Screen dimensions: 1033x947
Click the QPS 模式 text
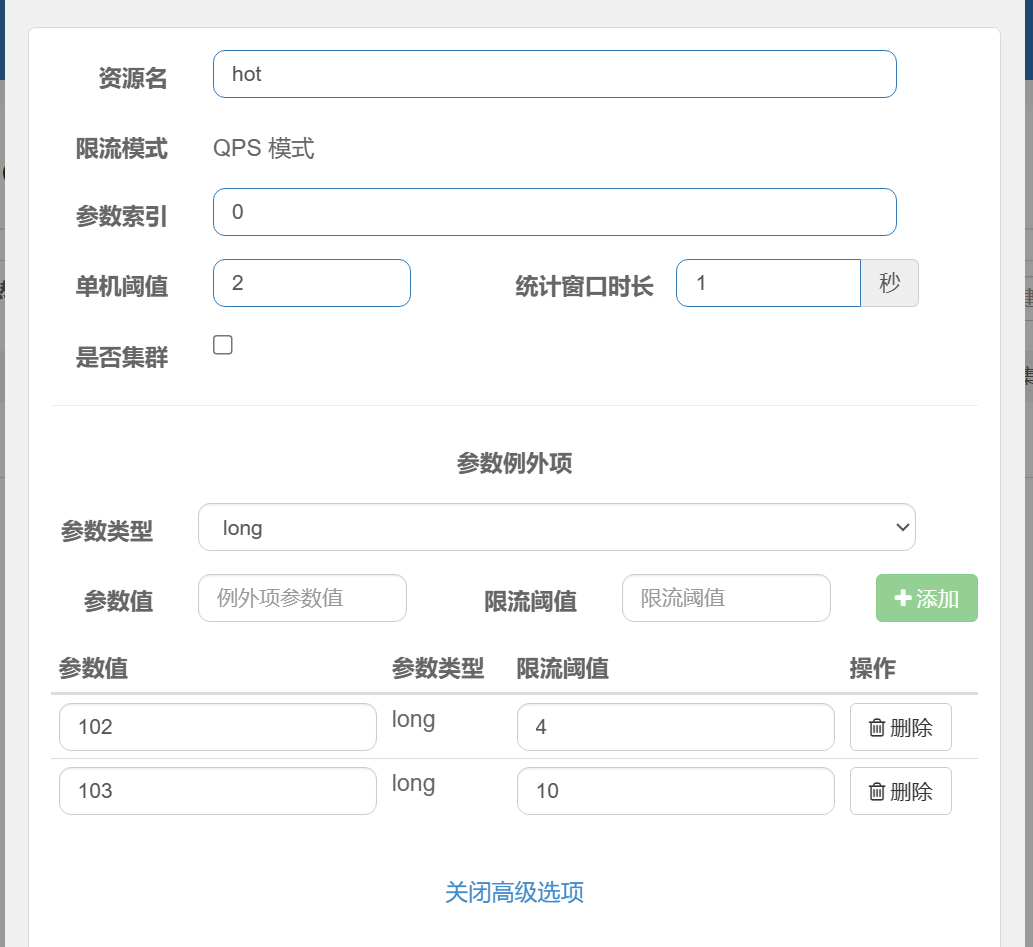tap(264, 148)
